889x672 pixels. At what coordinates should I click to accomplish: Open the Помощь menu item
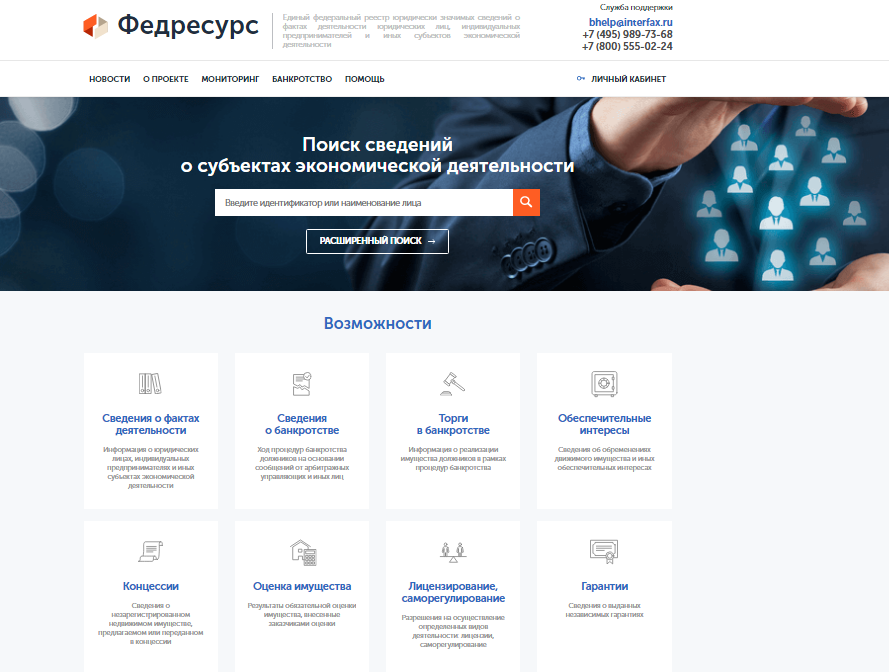(x=364, y=79)
